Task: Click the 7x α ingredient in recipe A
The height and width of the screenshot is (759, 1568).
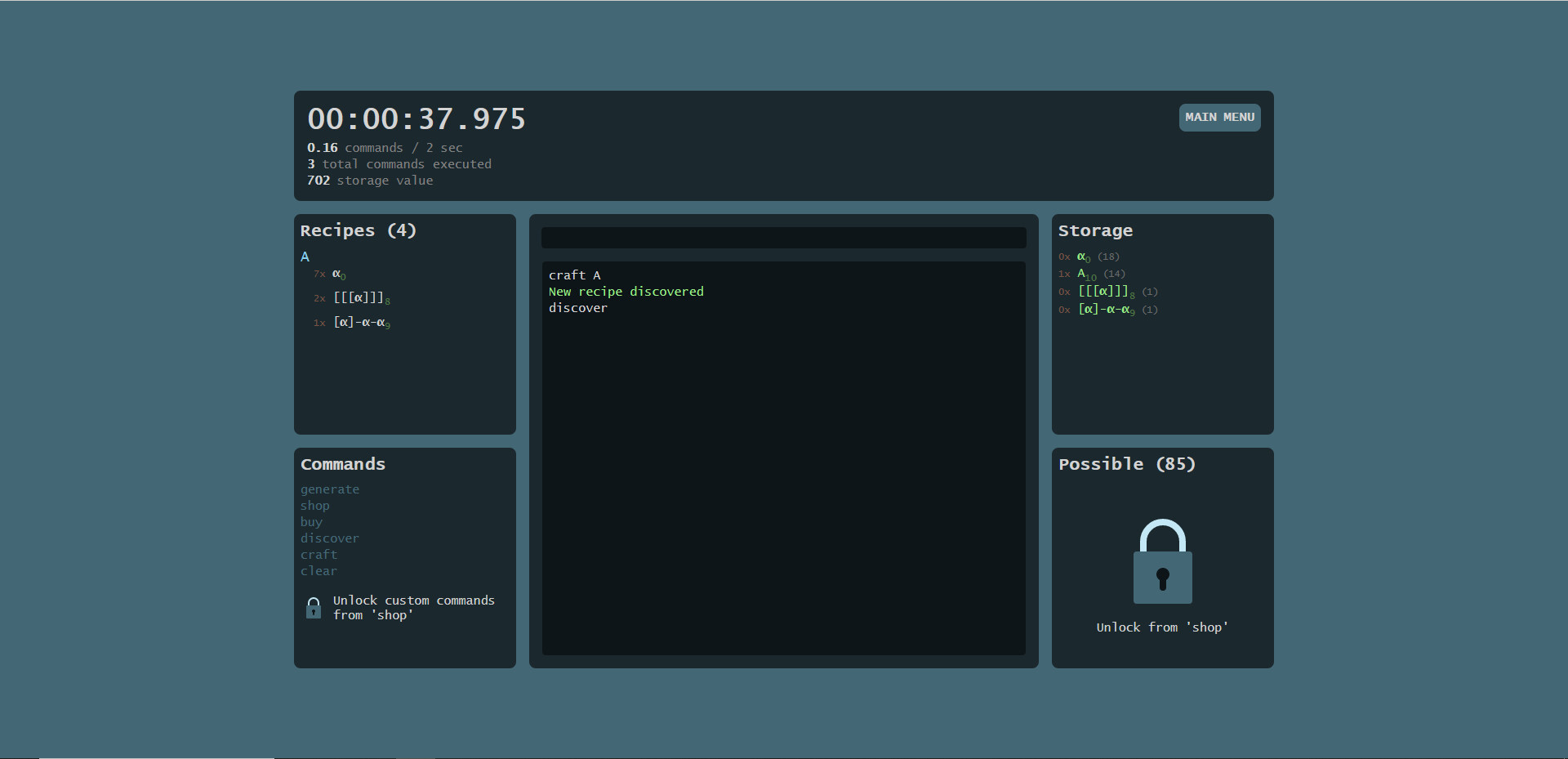Action: pos(338,275)
